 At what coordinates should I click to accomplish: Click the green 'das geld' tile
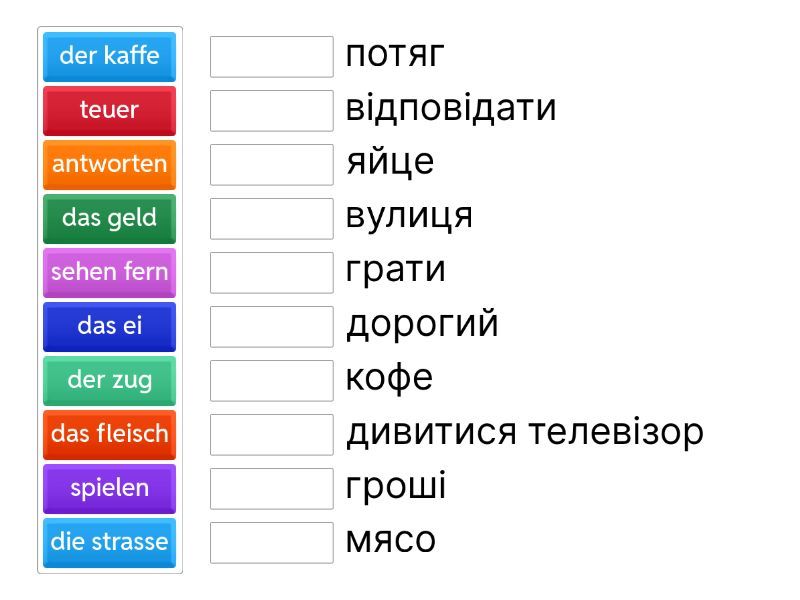point(109,218)
